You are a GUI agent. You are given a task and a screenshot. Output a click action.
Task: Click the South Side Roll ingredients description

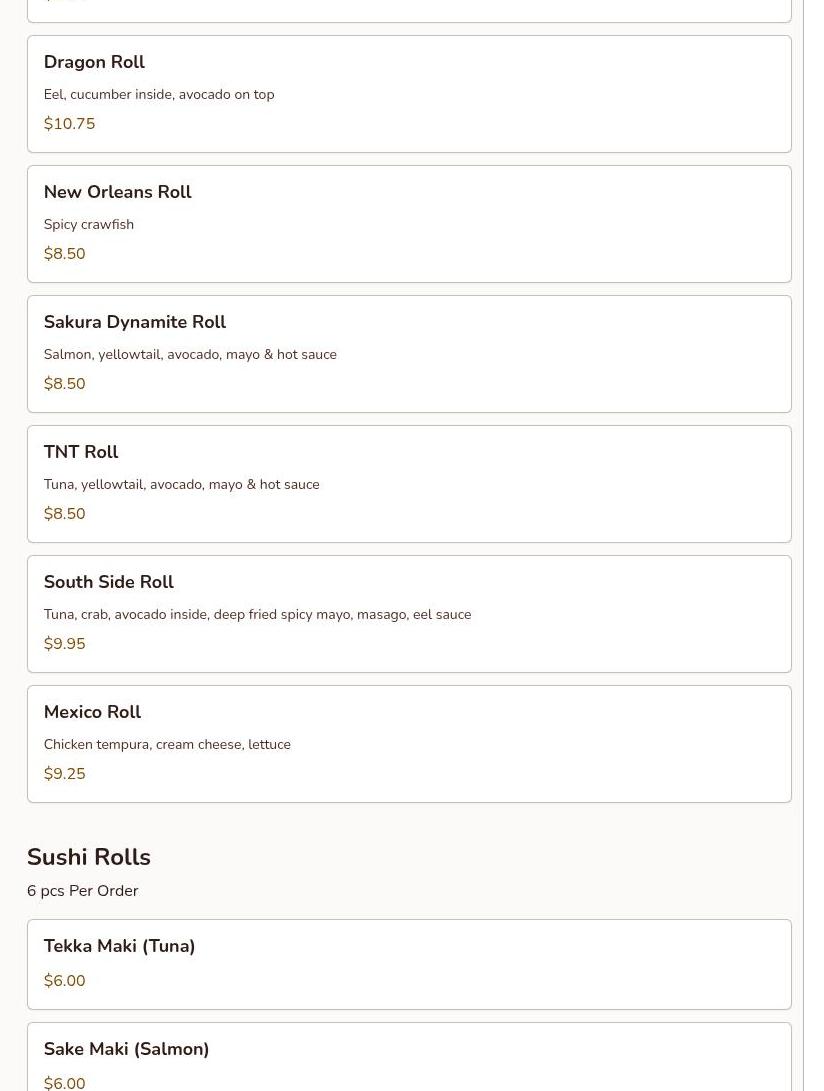257,615
